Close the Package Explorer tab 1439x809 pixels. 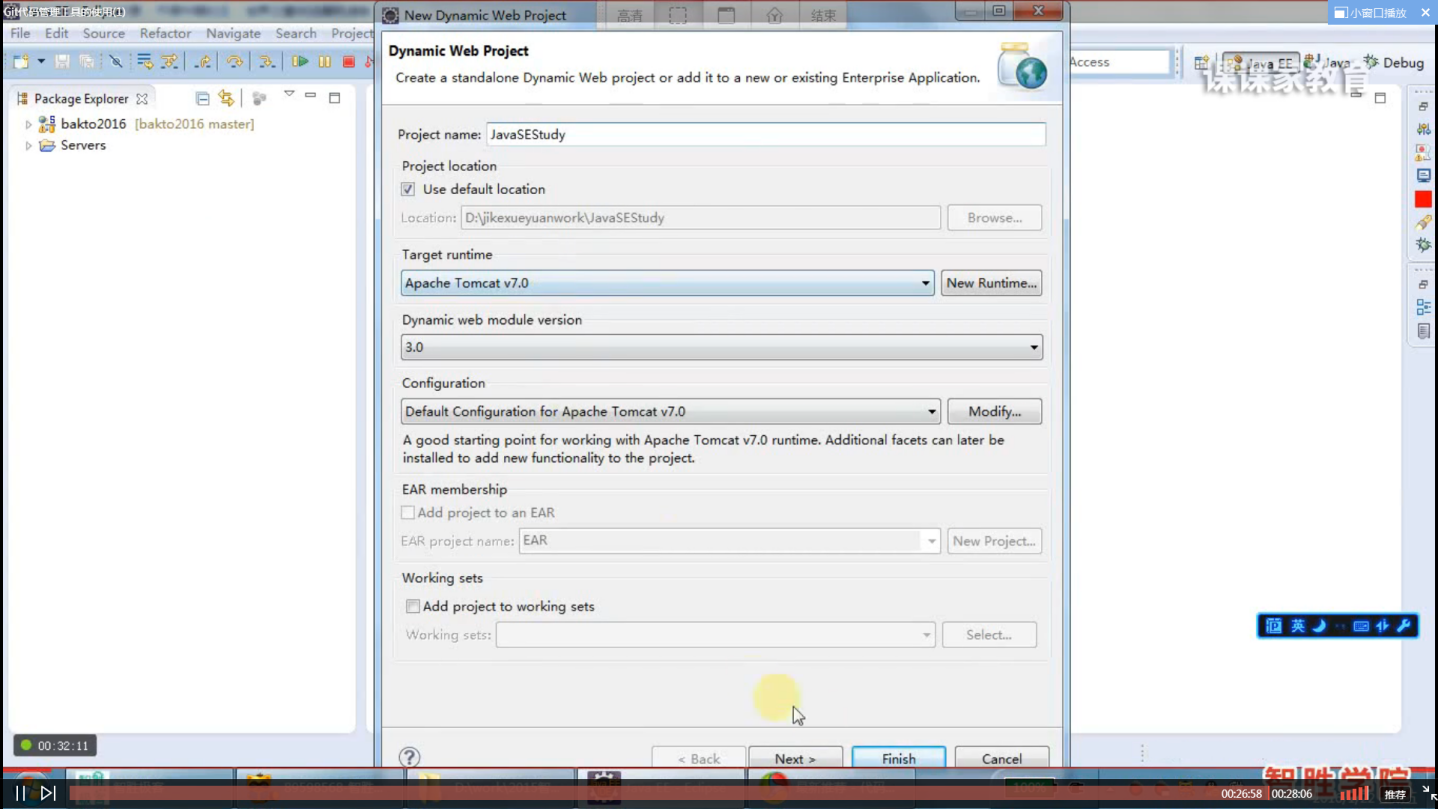142,99
